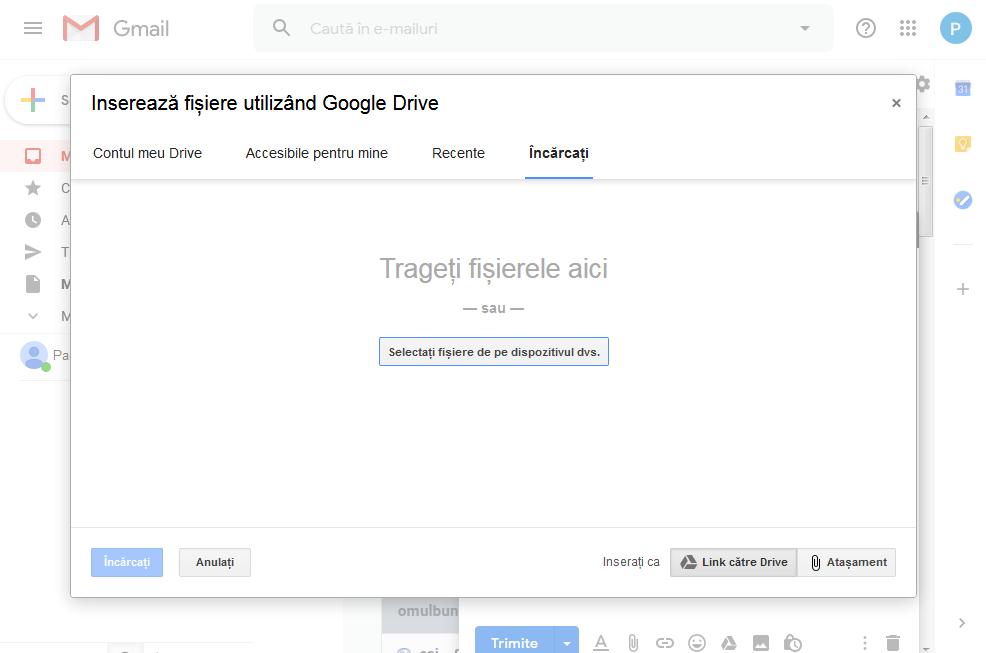
Task: Click the blue Încărcați button
Action: [x=127, y=562]
